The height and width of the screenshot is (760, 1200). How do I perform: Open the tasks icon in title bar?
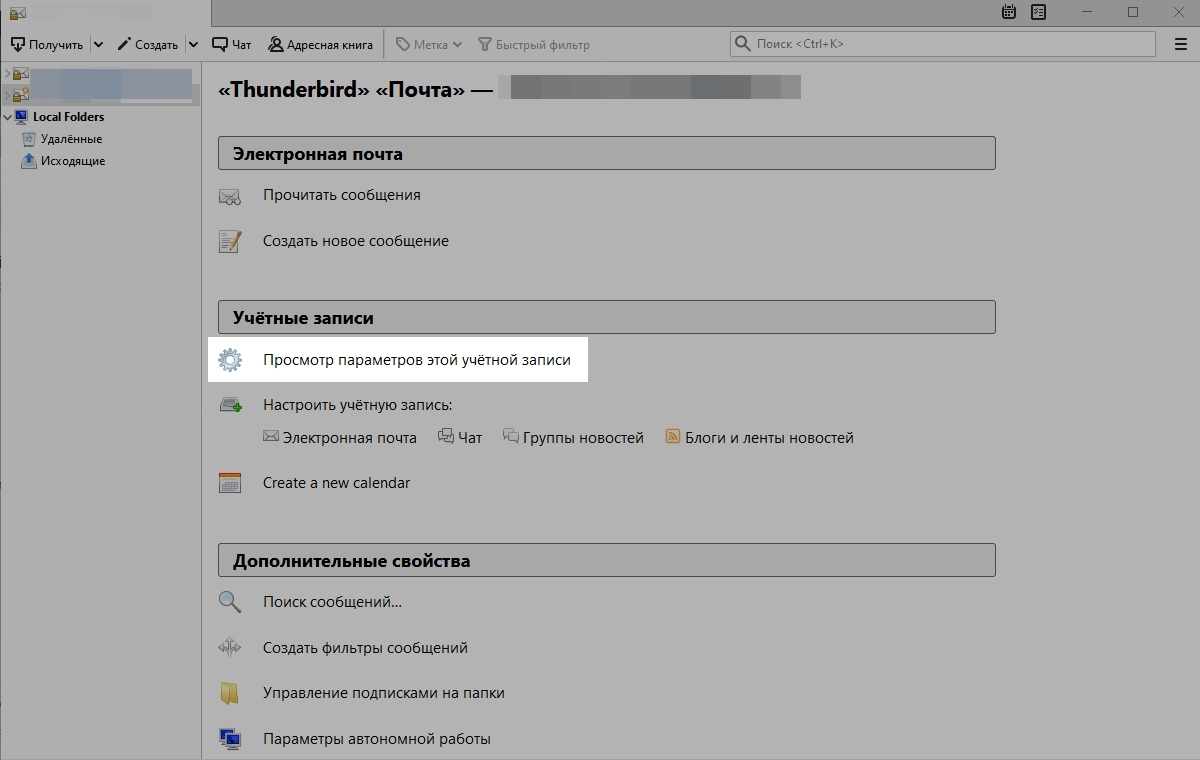click(1039, 13)
